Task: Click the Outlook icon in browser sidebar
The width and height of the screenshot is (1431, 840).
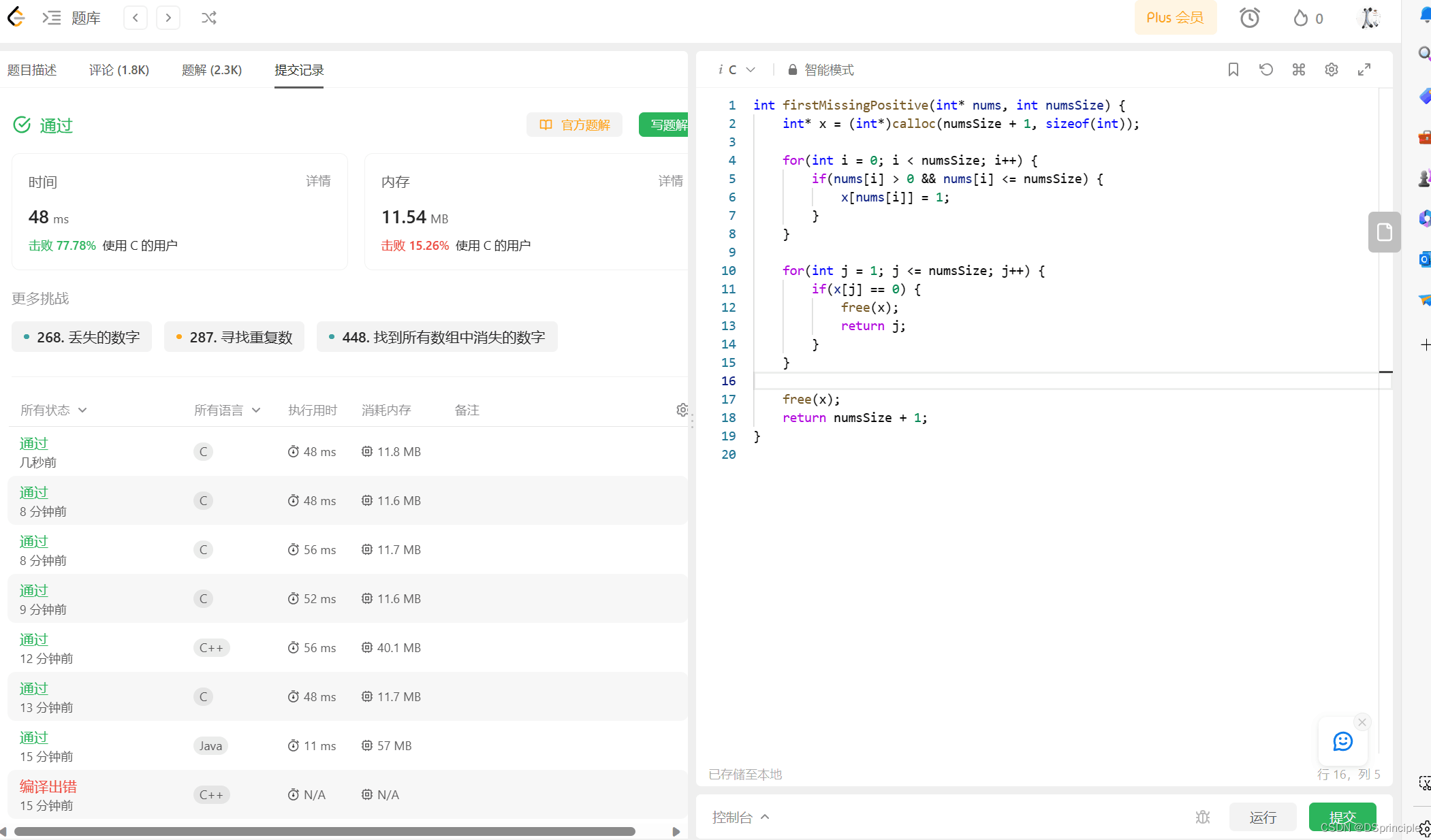Action: [1425, 259]
